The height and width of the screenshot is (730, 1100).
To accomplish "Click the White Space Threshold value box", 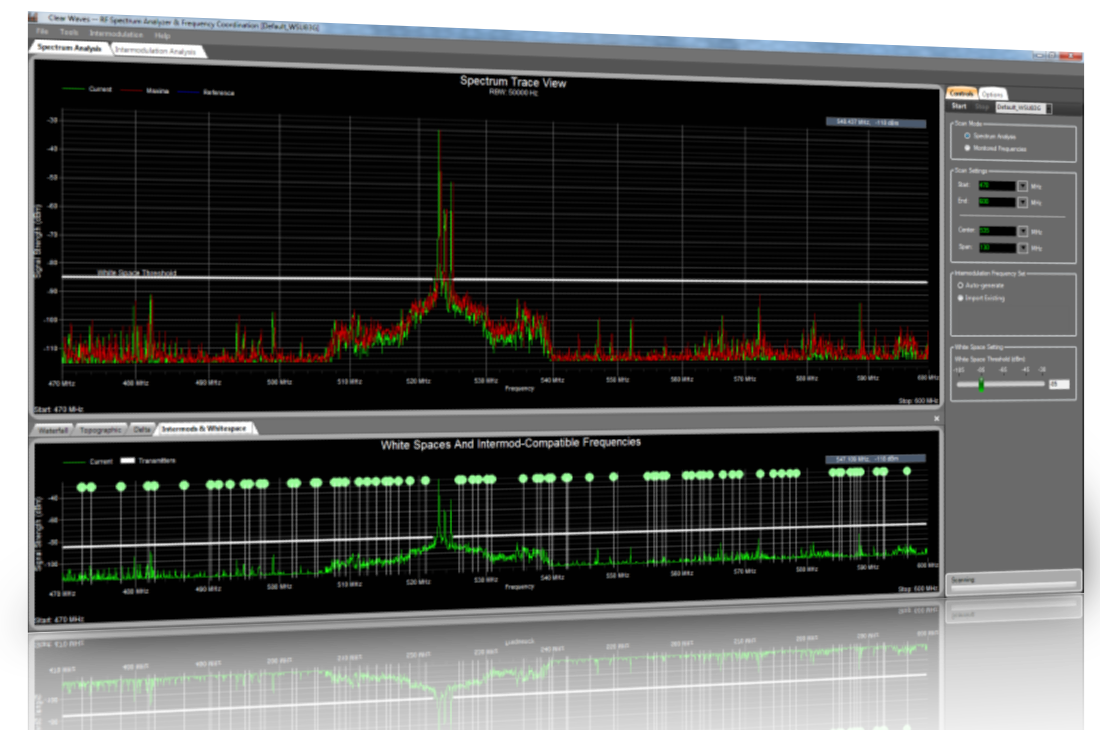I will coord(1059,384).
